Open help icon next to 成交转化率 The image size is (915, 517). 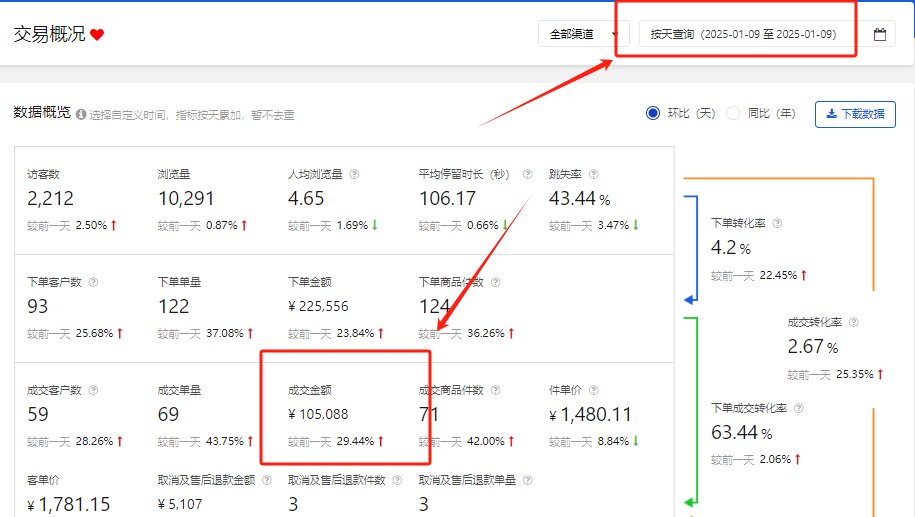[x=854, y=322]
